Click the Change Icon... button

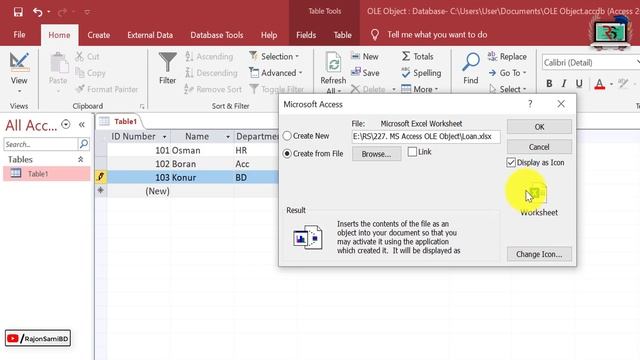click(539, 254)
